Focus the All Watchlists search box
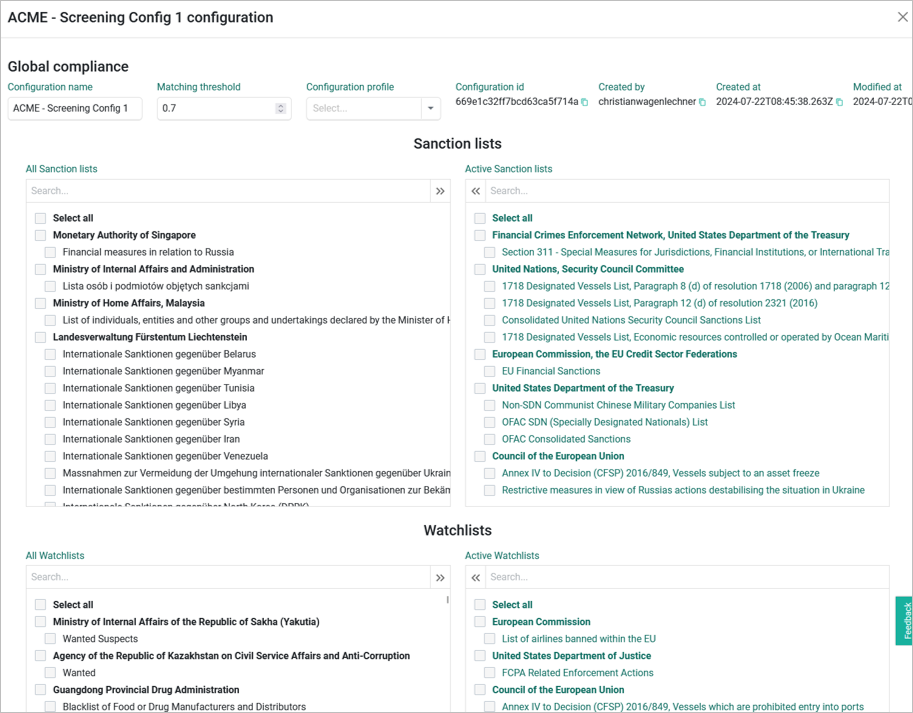This screenshot has height=713, width=913. [x=228, y=577]
